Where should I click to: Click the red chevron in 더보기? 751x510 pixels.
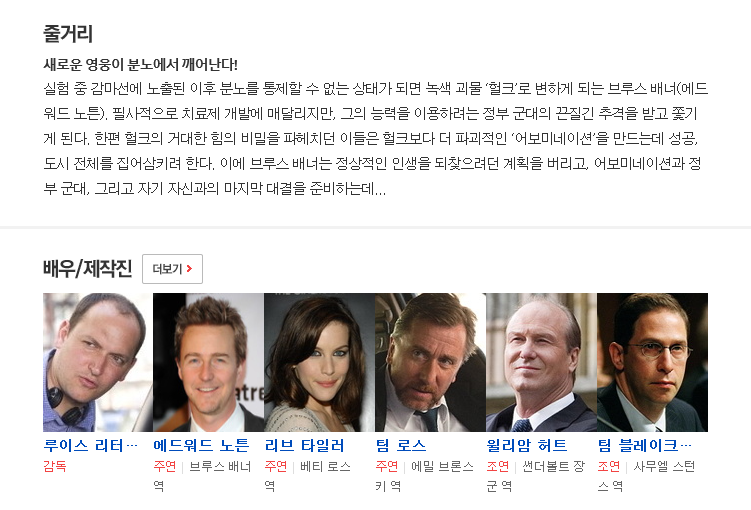point(190,269)
